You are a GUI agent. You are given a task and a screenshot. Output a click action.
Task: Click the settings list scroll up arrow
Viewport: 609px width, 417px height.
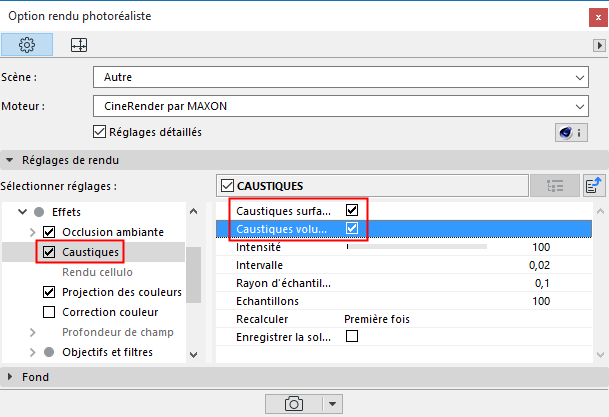coord(600,212)
